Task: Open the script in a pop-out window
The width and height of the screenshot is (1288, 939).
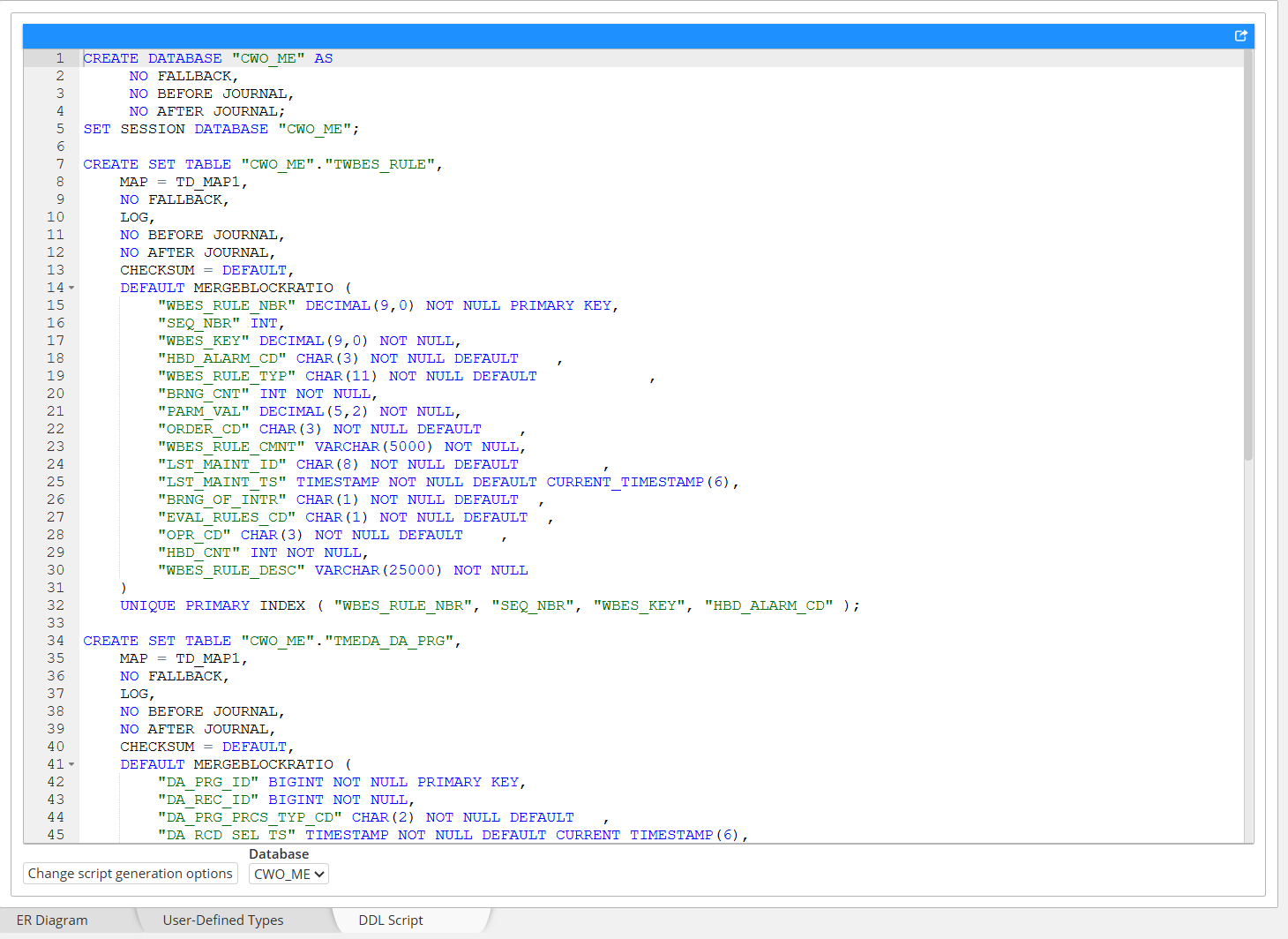Action: pyautogui.click(x=1240, y=35)
